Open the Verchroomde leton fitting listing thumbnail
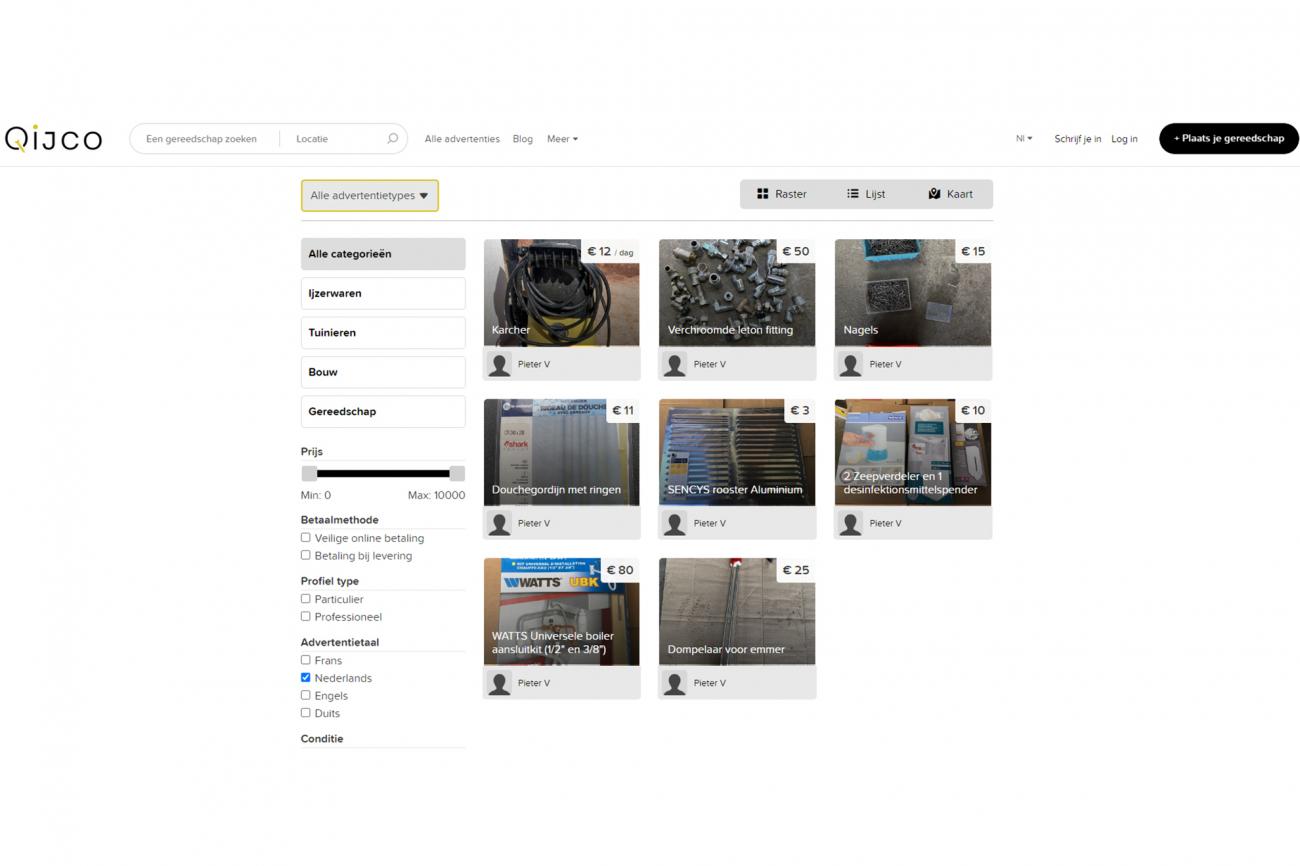Viewport: 1300px width, 866px height. (737, 292)
